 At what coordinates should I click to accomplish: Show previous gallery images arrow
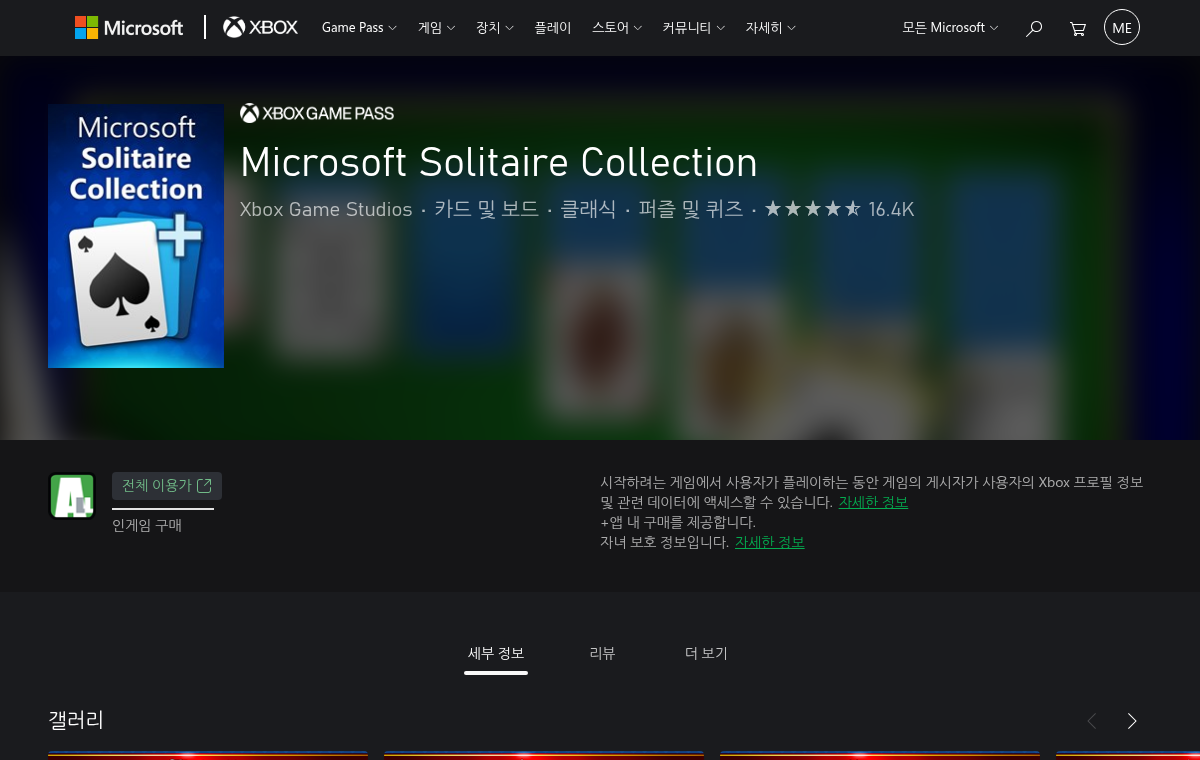coord(1092,721)
